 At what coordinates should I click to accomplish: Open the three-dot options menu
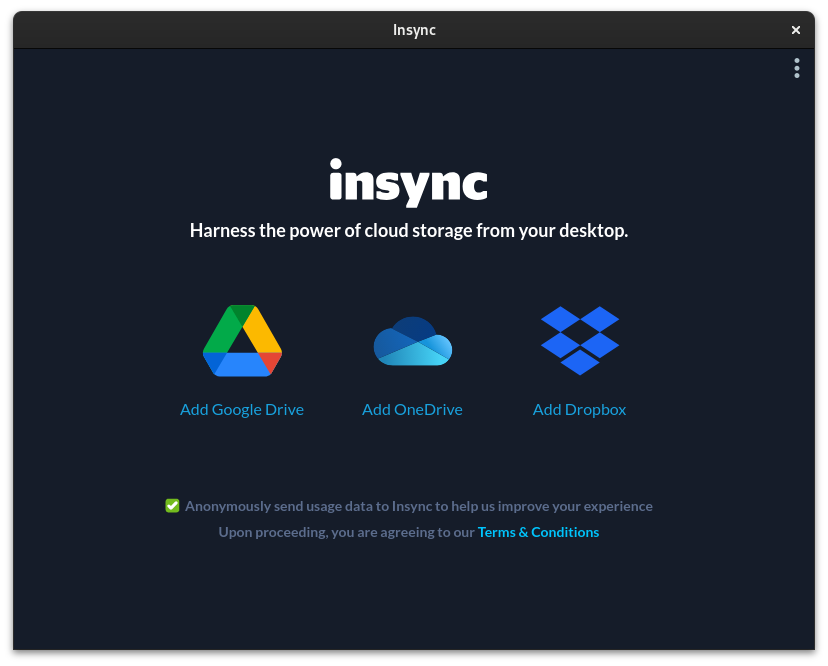(x=797, y=68)
